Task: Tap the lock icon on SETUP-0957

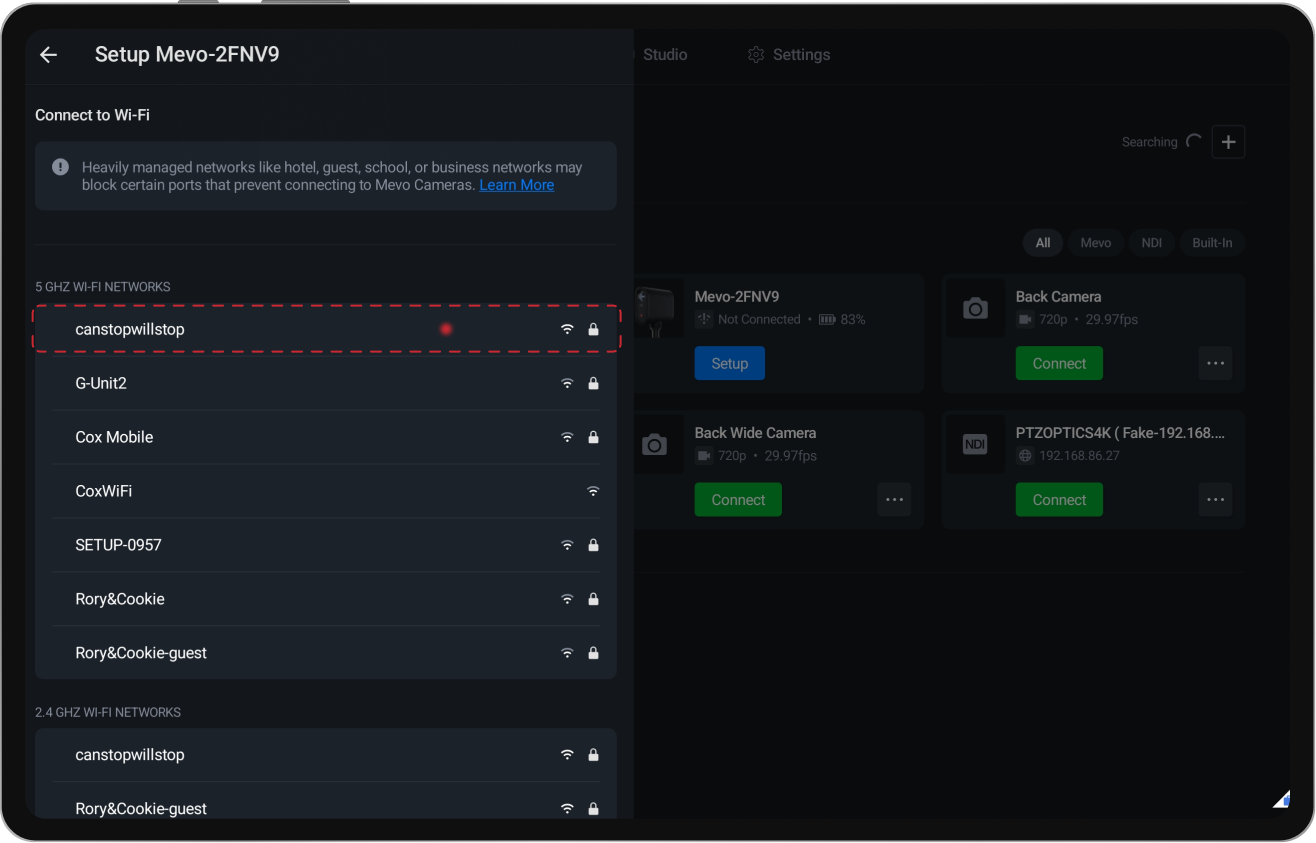Action: coord(593,545)
